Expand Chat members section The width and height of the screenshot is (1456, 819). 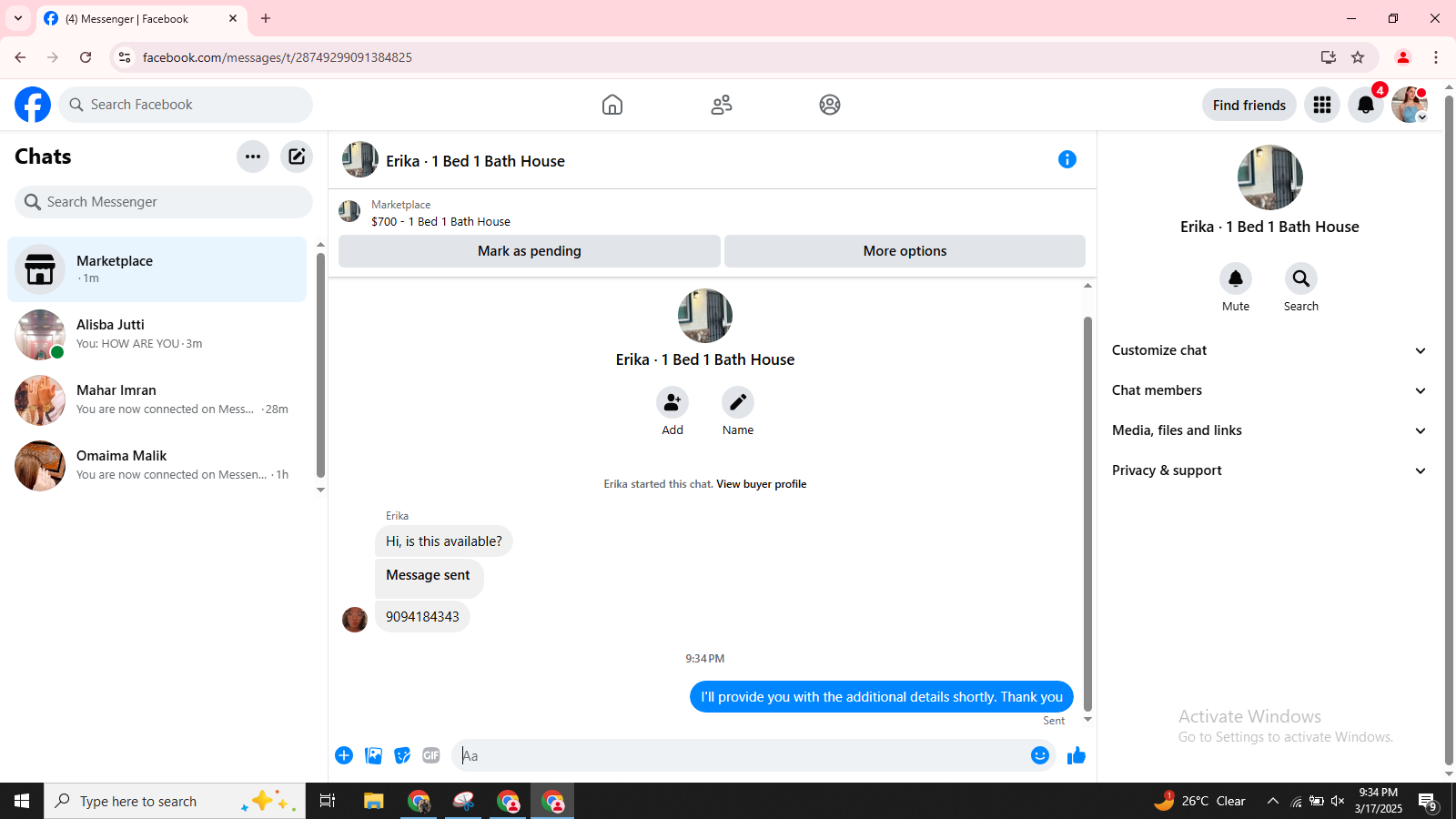click(1269, 390)
